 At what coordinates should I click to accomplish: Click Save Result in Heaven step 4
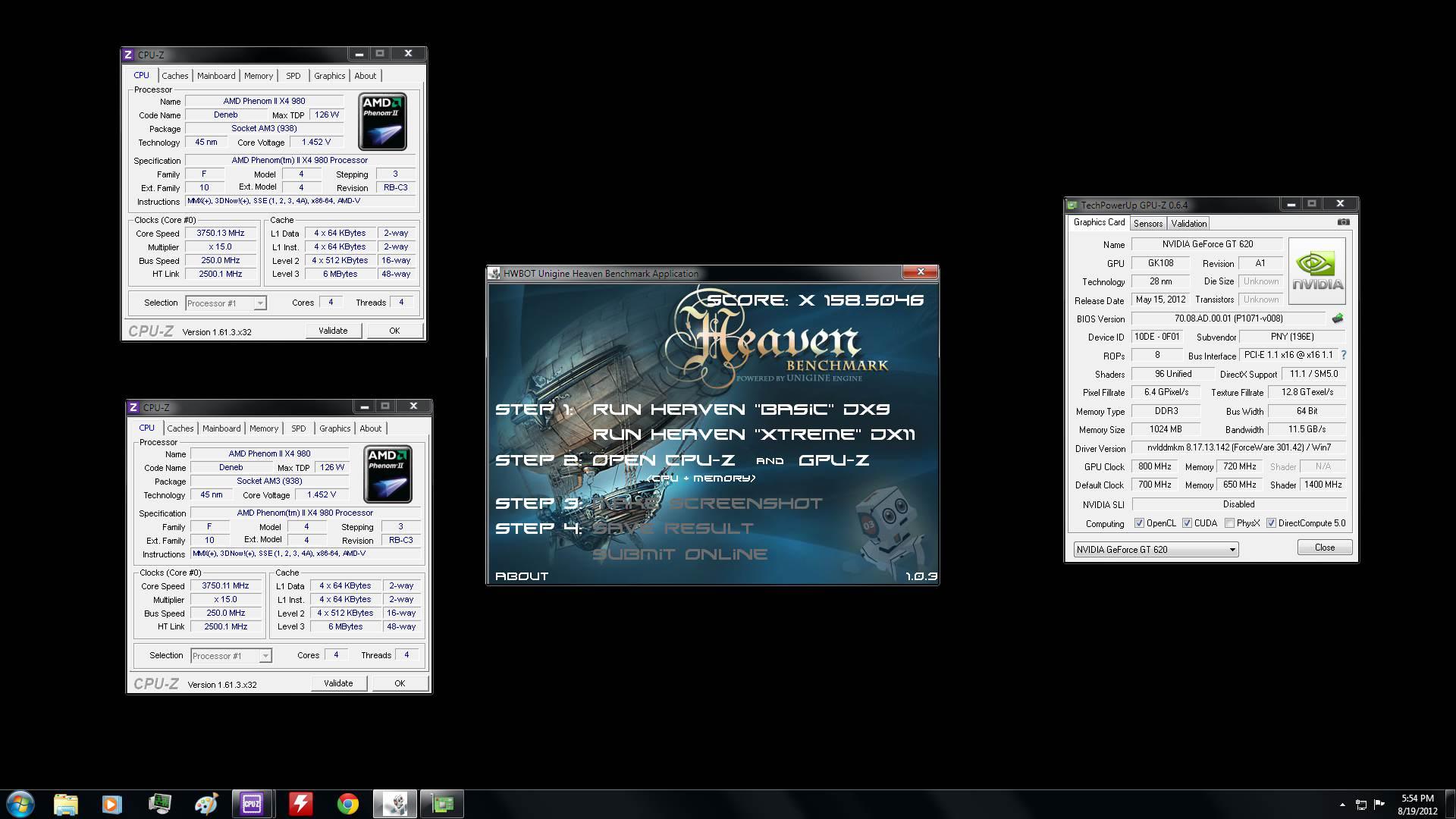[673, 529]
